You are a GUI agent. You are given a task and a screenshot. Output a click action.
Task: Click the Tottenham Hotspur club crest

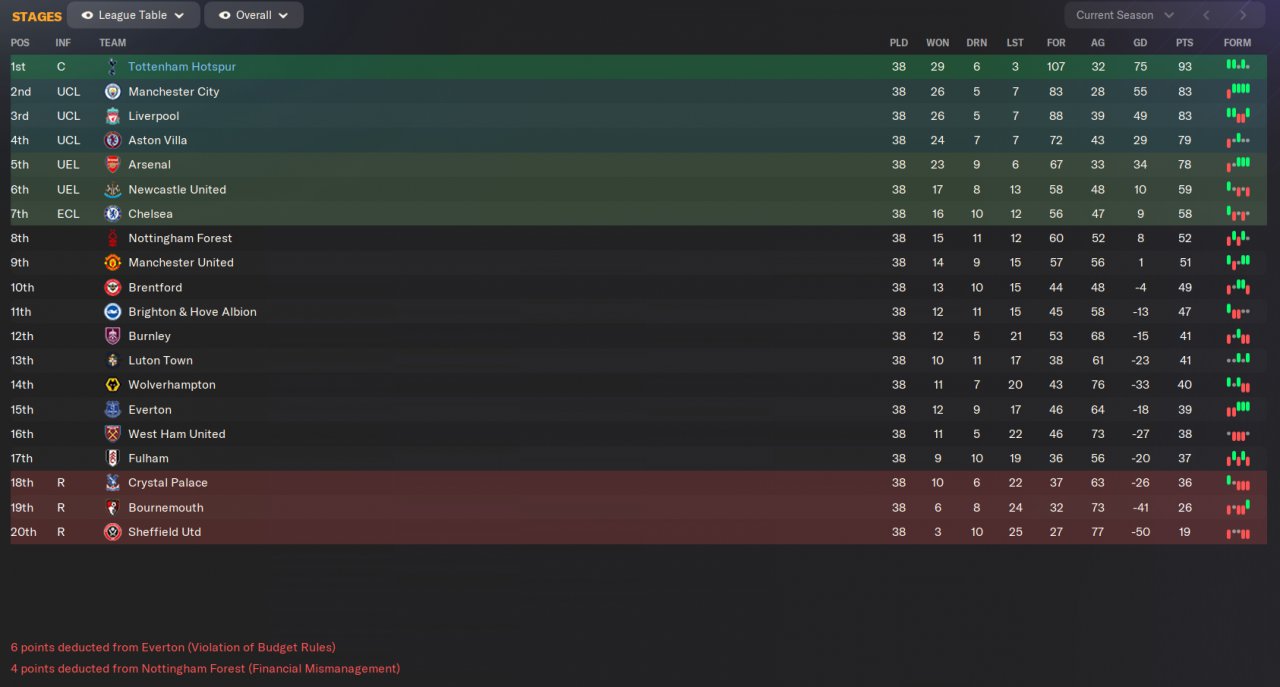coord(112,67)
